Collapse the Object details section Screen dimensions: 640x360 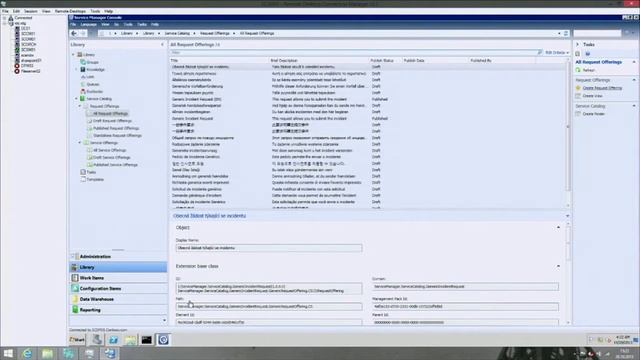pyautogui.click(x=558, y=227)
